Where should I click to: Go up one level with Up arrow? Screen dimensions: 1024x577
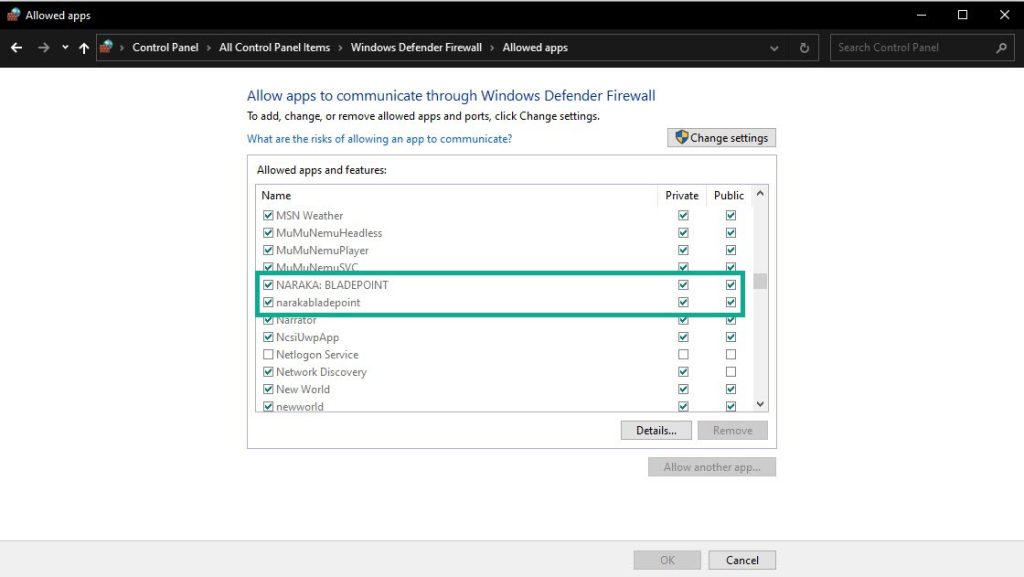point(84,48)
